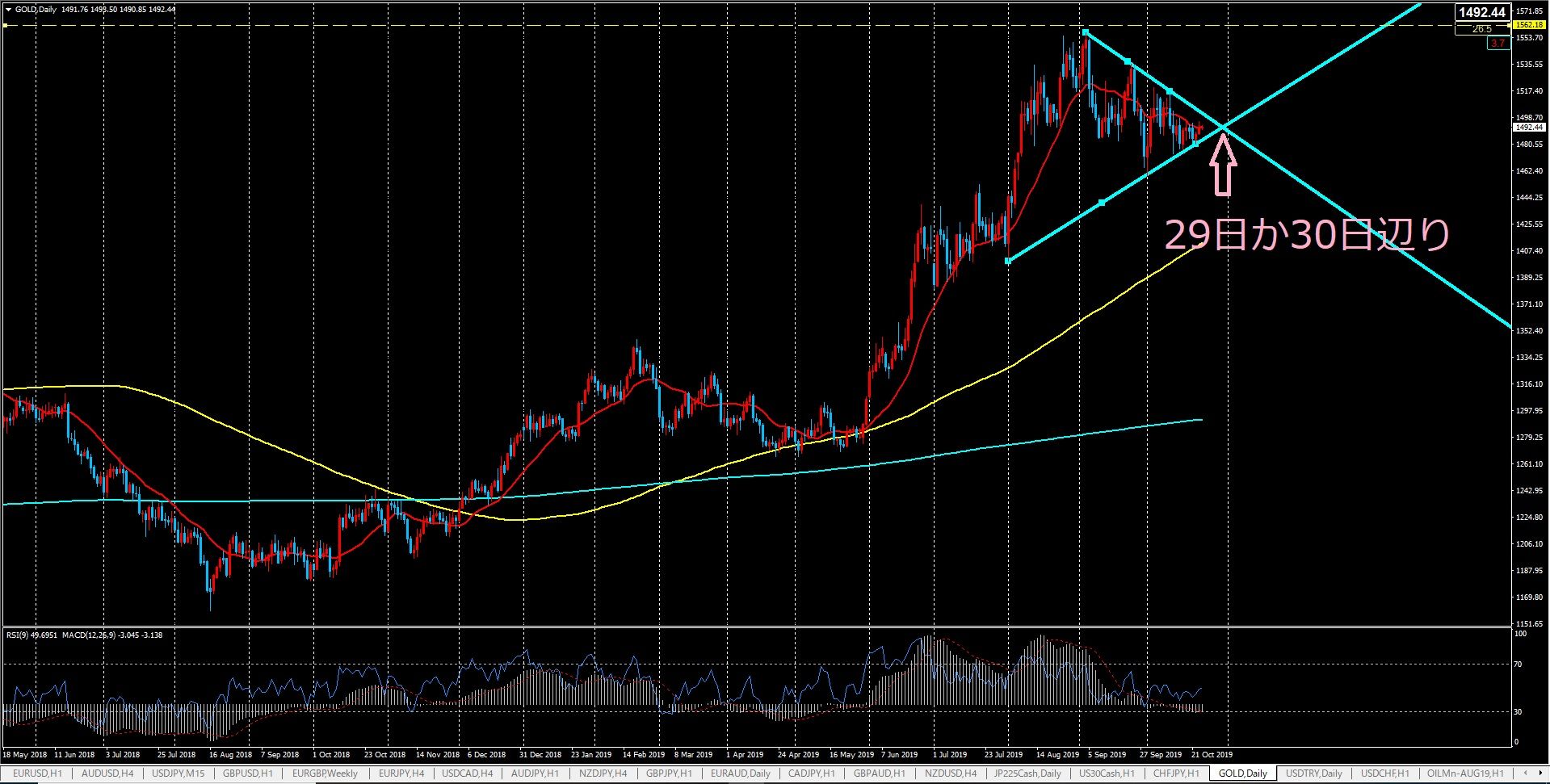This screenshot has width=1550, height=784.
Task: Switch to the US30Cash,H1 chart tab
Action: (x=1107, y=774)
